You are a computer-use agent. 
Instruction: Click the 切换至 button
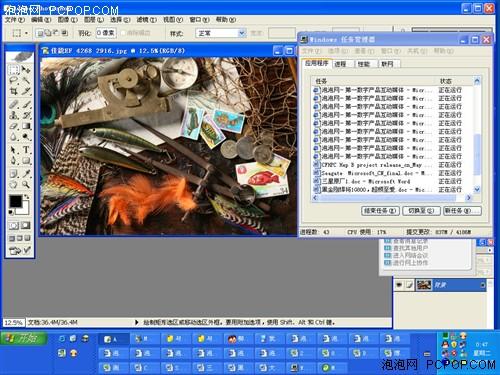coord(421,211)
